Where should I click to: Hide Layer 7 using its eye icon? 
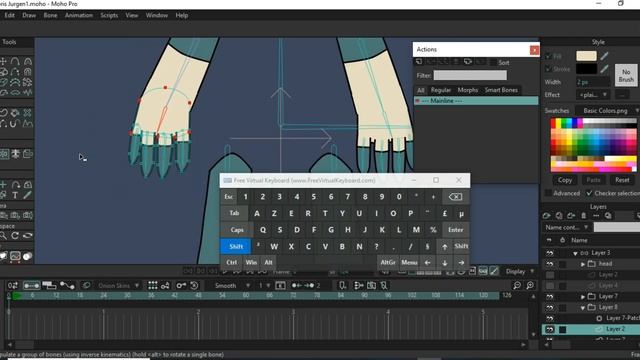click(x=550, y=296)
